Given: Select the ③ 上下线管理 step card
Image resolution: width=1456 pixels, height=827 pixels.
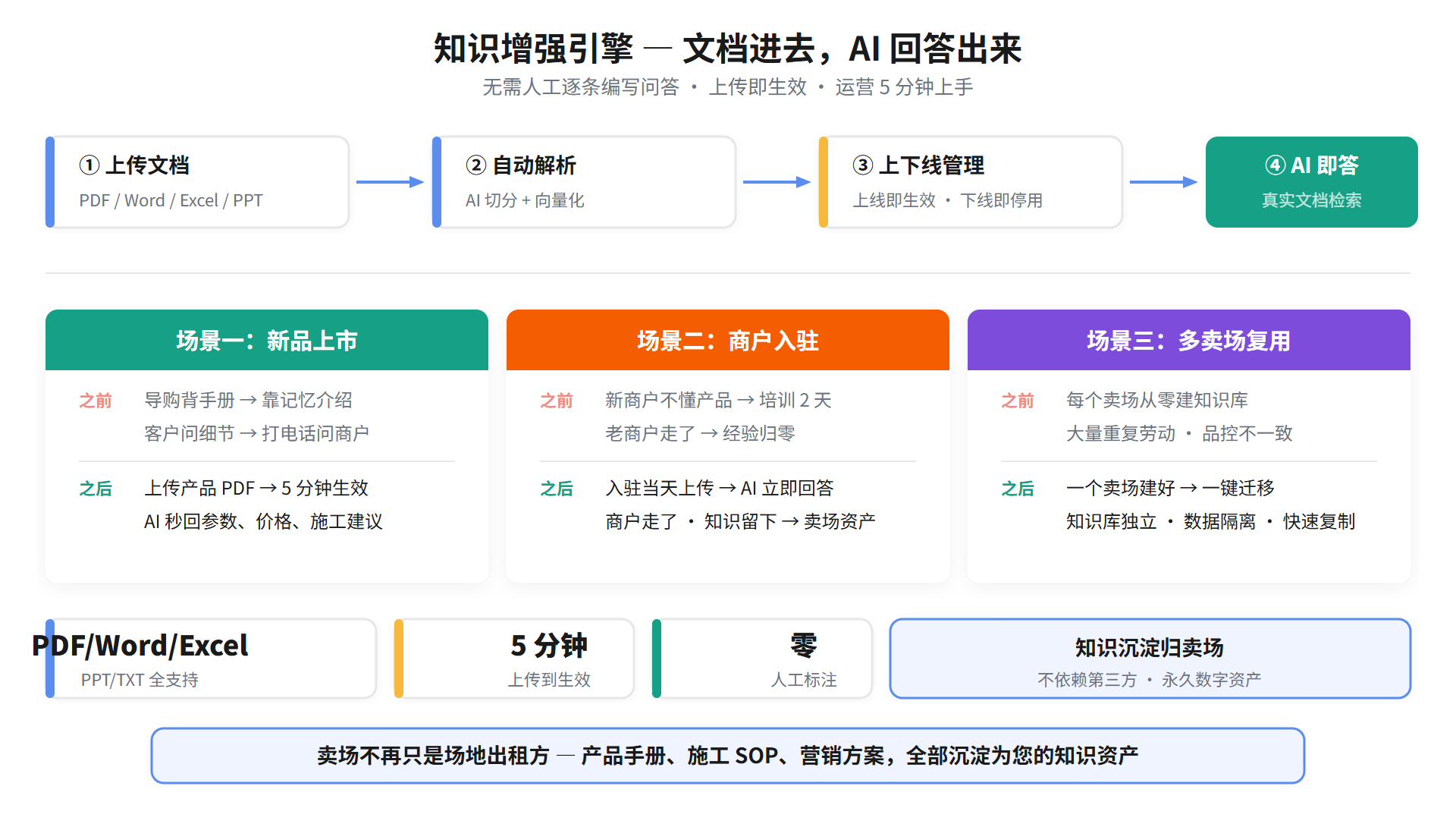Looking at the screenshot, I should click(x=971, y=182).
